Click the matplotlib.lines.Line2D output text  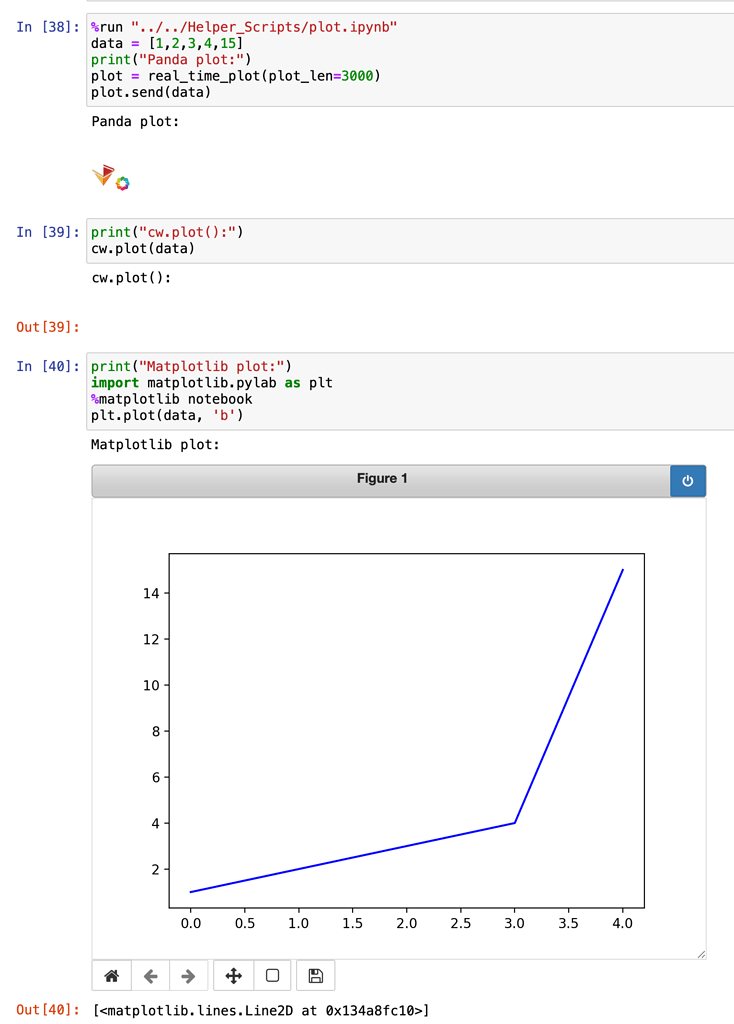[261, 1010]
